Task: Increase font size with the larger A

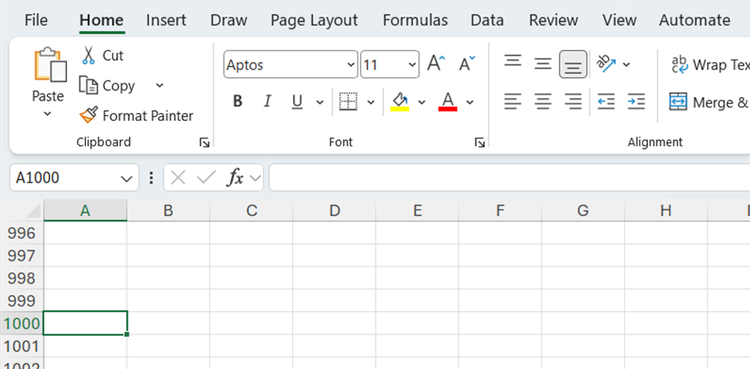Action: [436, 64]
